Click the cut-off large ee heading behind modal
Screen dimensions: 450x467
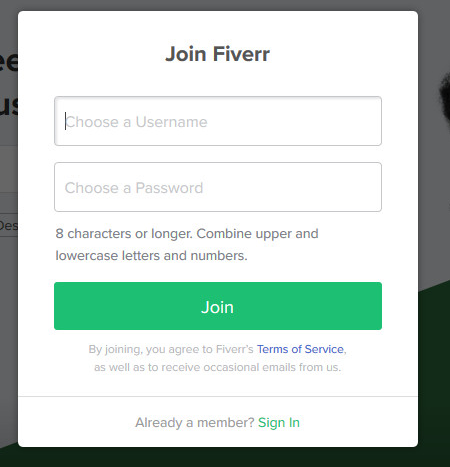click(9, 62)
